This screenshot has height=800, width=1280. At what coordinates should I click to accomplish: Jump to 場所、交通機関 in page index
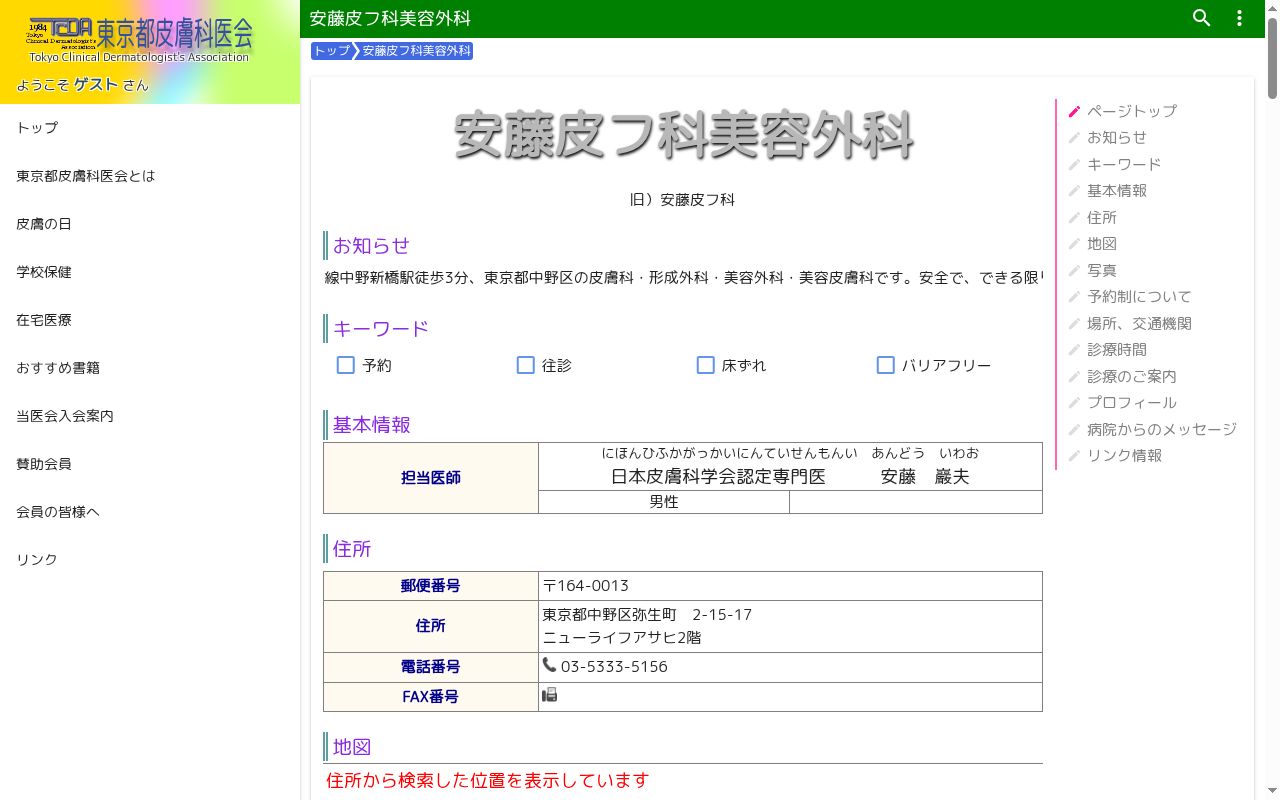[1139, 323]
